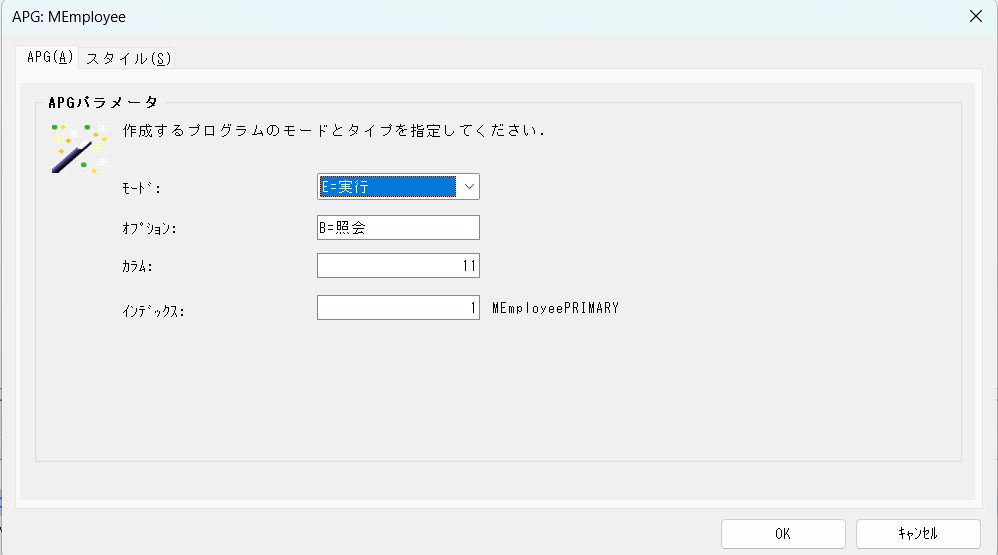Screen dimensions: 998x555
Task: Click the magic wand wizard icon
Action: pos(78,147)
